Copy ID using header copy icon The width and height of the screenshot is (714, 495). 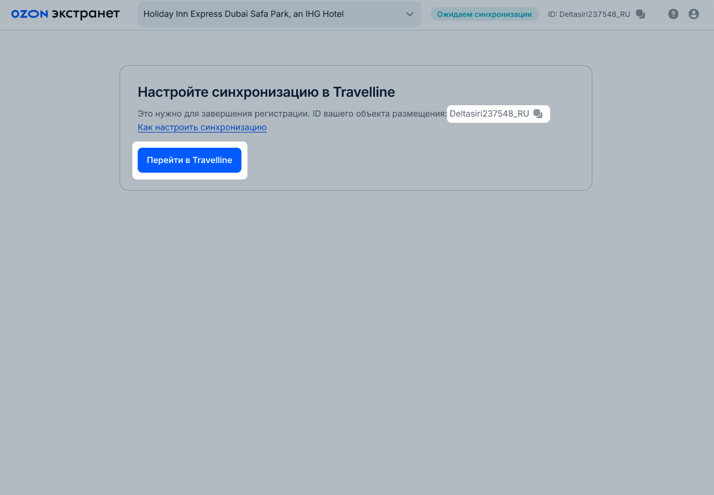click(640, 14)
